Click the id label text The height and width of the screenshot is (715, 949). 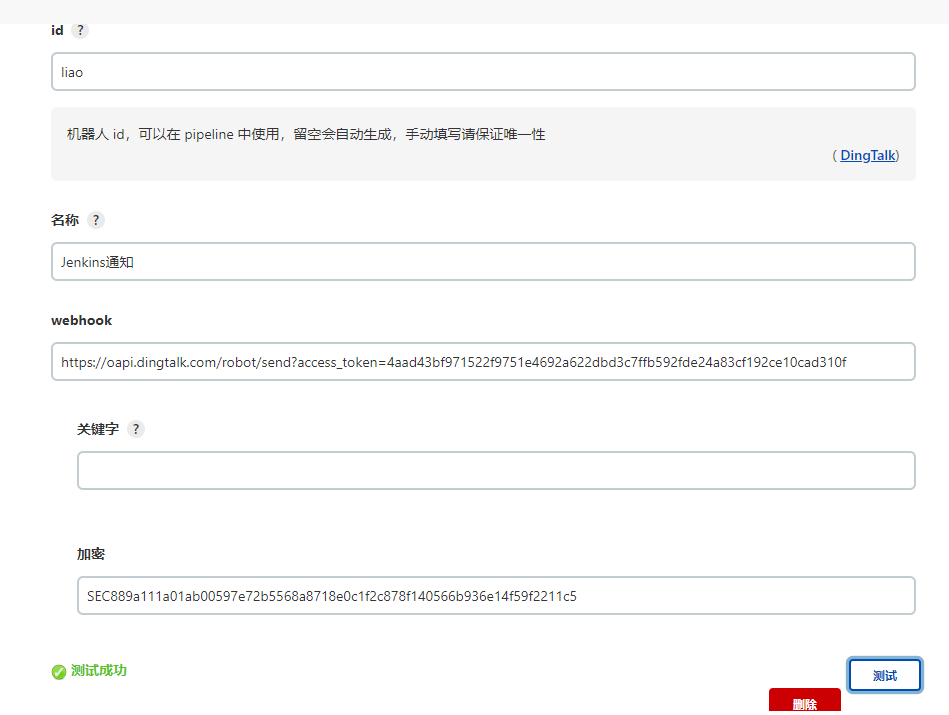coord(57,30)
